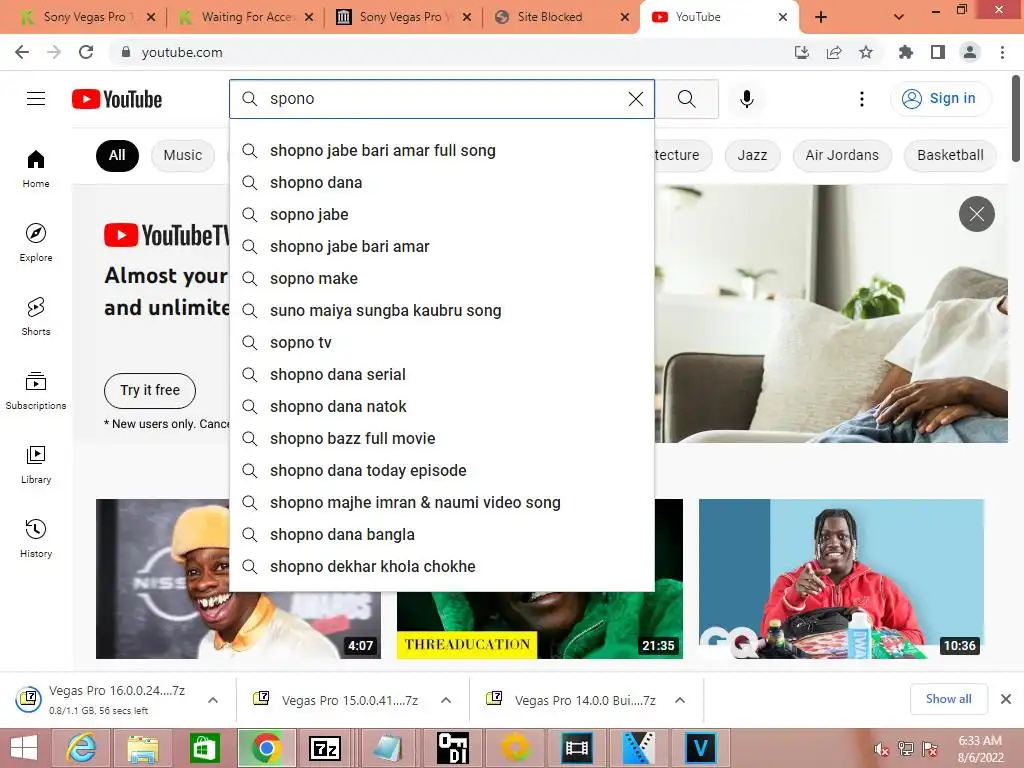1024x768 pixels.
Task: Choose suggestion sopno jabe
Action: pos(442,215)
